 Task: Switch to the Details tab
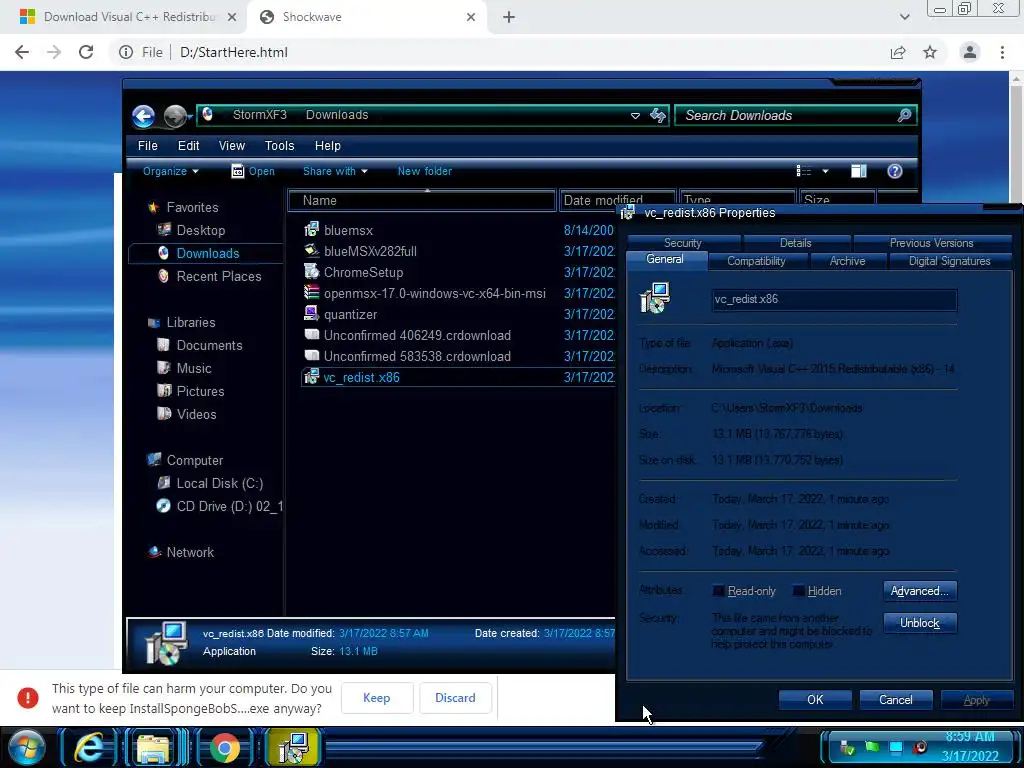coord(795,243)
